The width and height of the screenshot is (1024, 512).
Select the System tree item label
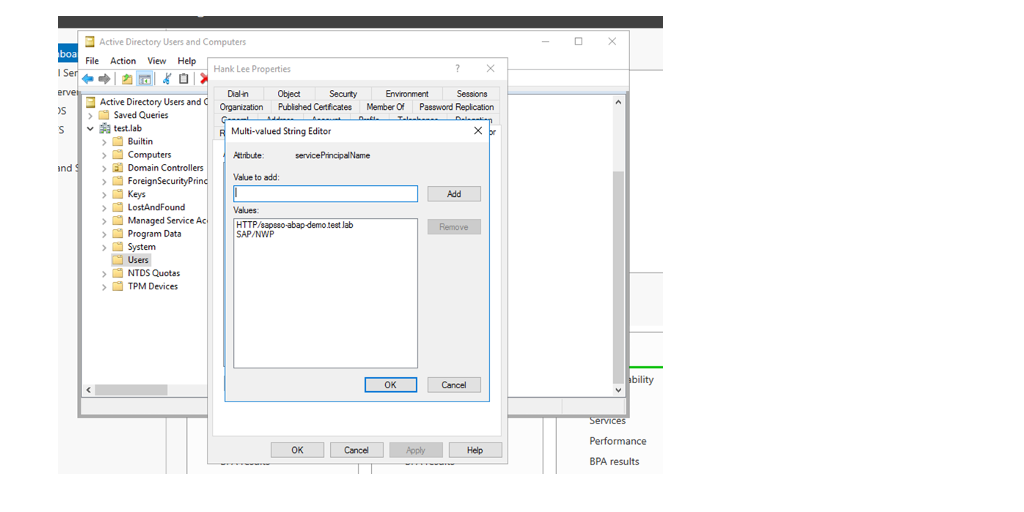(142, 247)
